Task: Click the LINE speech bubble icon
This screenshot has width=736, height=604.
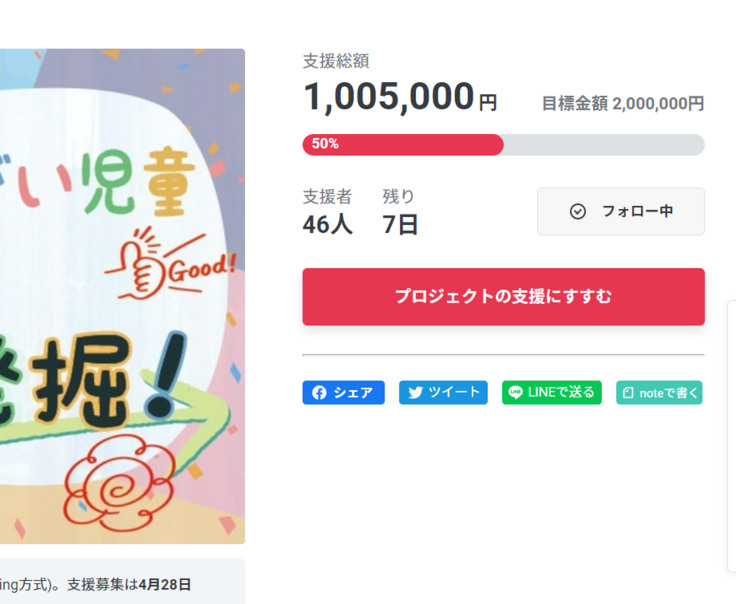Action: (515, 393)
